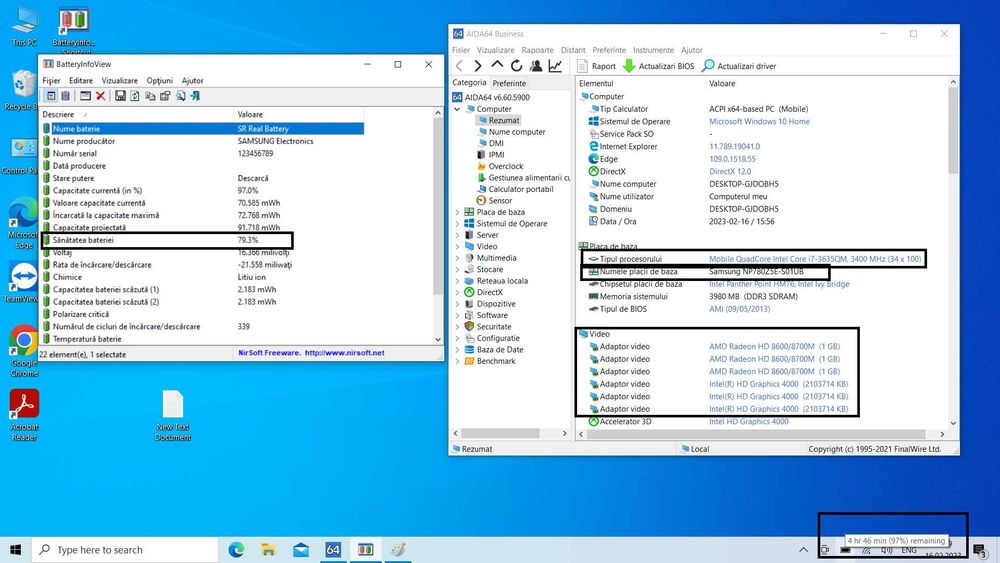Screen dimensions: 1000x563
Task: Click Actualizari BIOS button
Action: (658, 66)
